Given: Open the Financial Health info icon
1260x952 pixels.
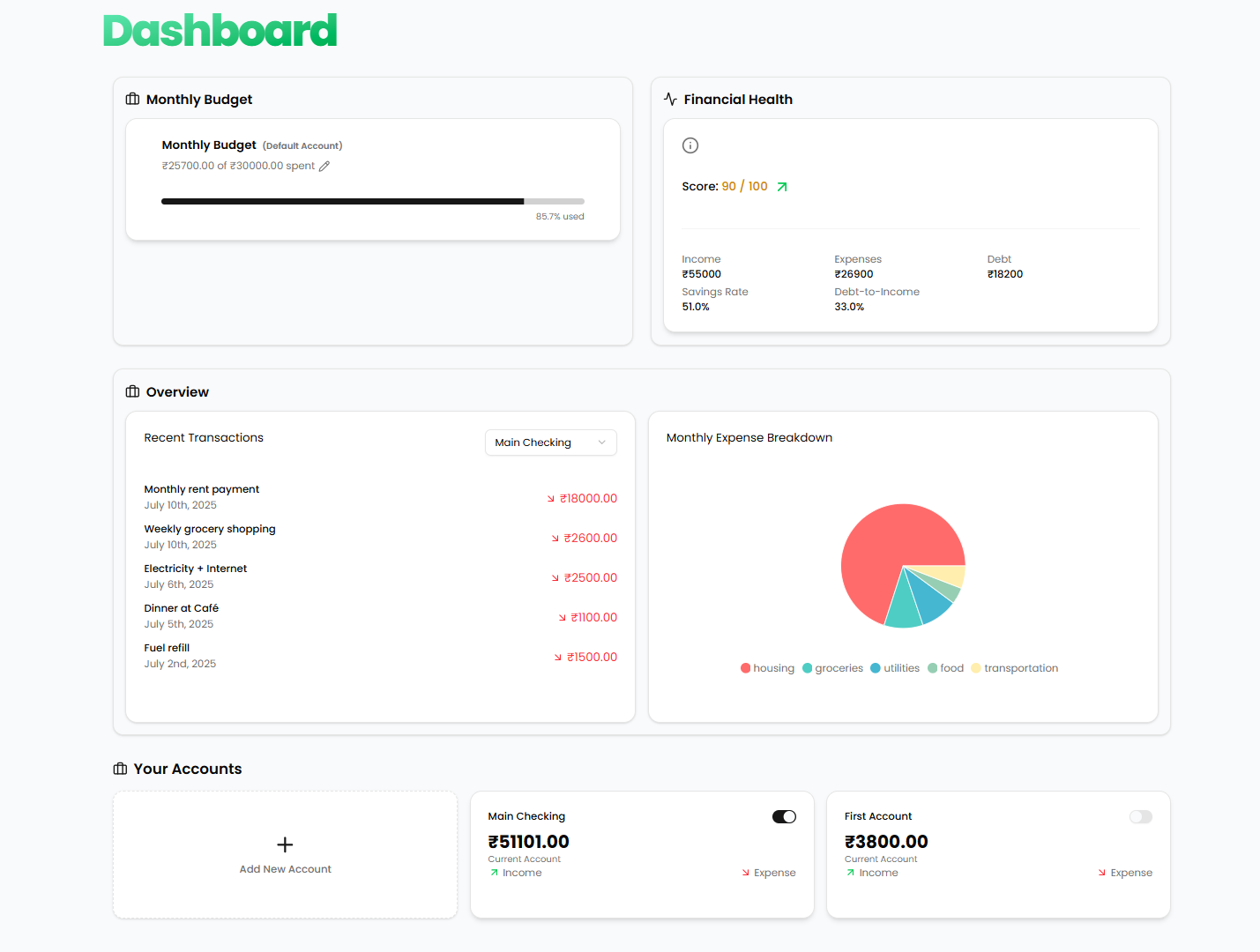Looking at the screenshot, I should click(x=690, y=145).
